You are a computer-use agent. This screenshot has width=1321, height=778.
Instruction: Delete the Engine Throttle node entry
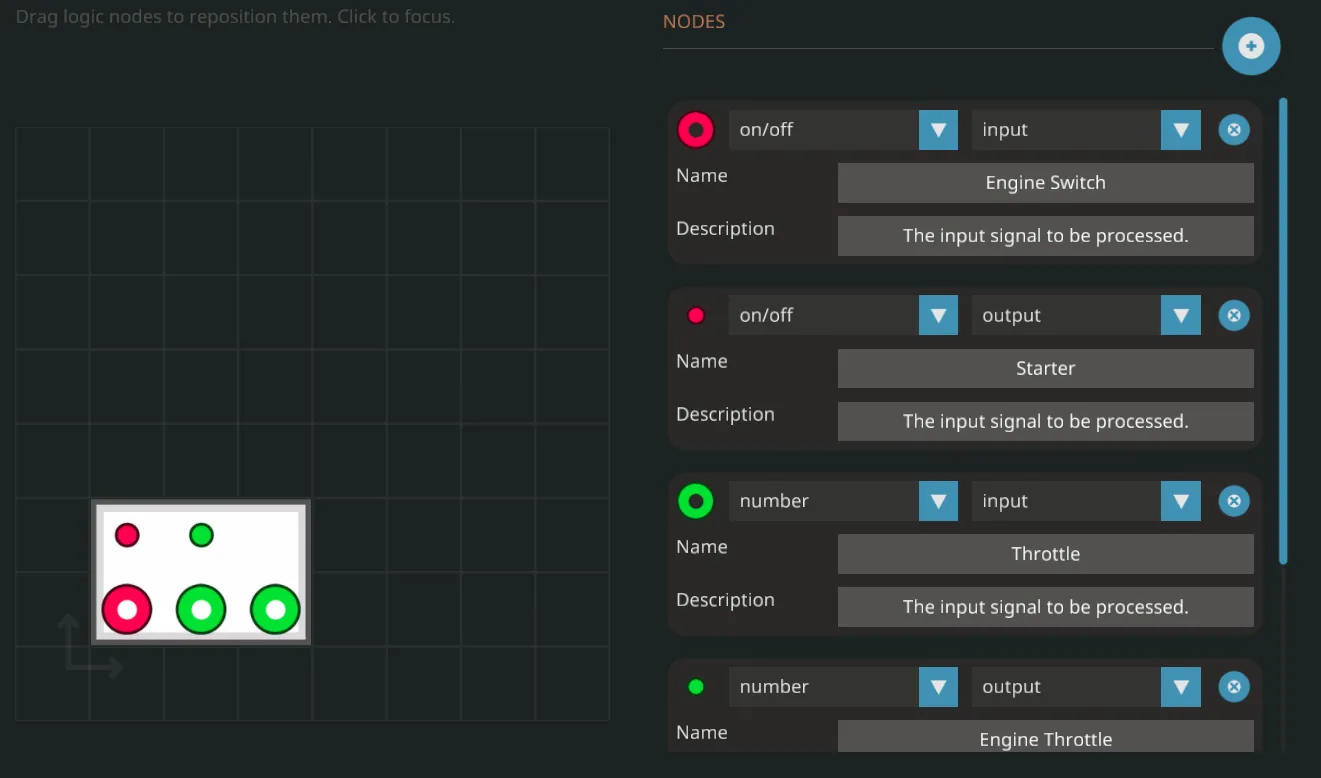pos(1233,687)
